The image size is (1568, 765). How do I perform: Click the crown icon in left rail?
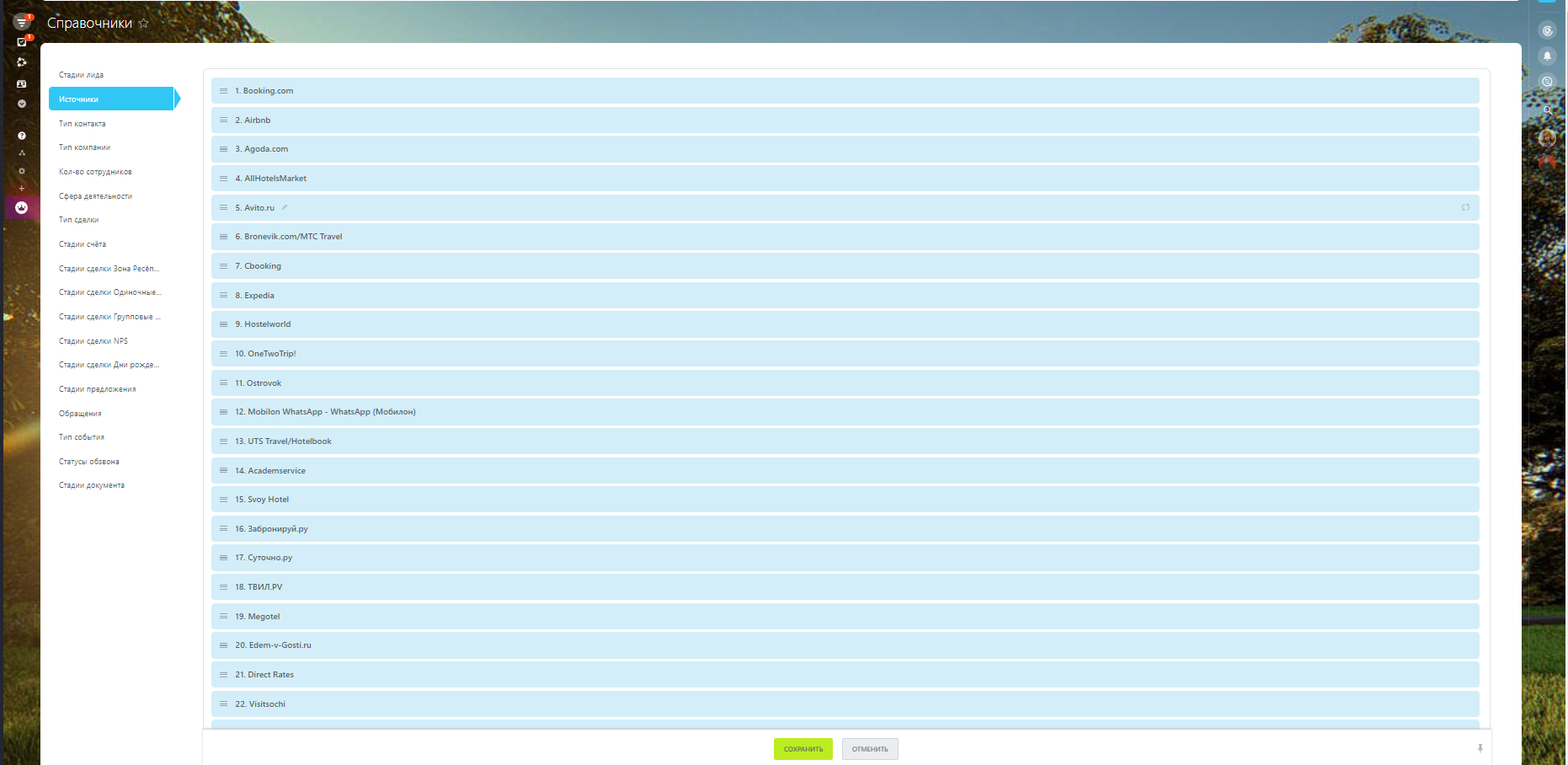click(x=22, y=207)
